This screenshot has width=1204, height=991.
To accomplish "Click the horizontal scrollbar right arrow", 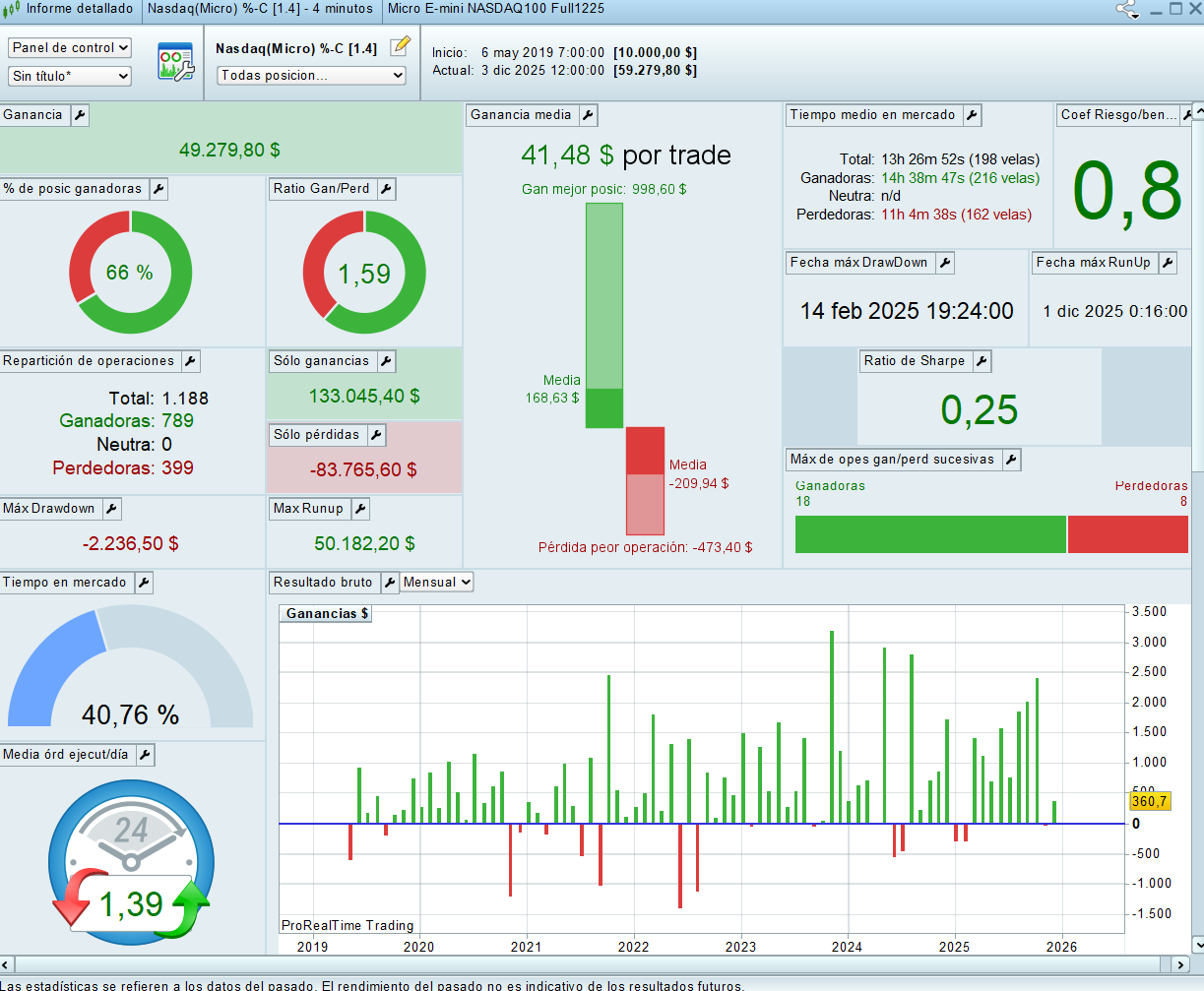I will (x=1178, y=964).
